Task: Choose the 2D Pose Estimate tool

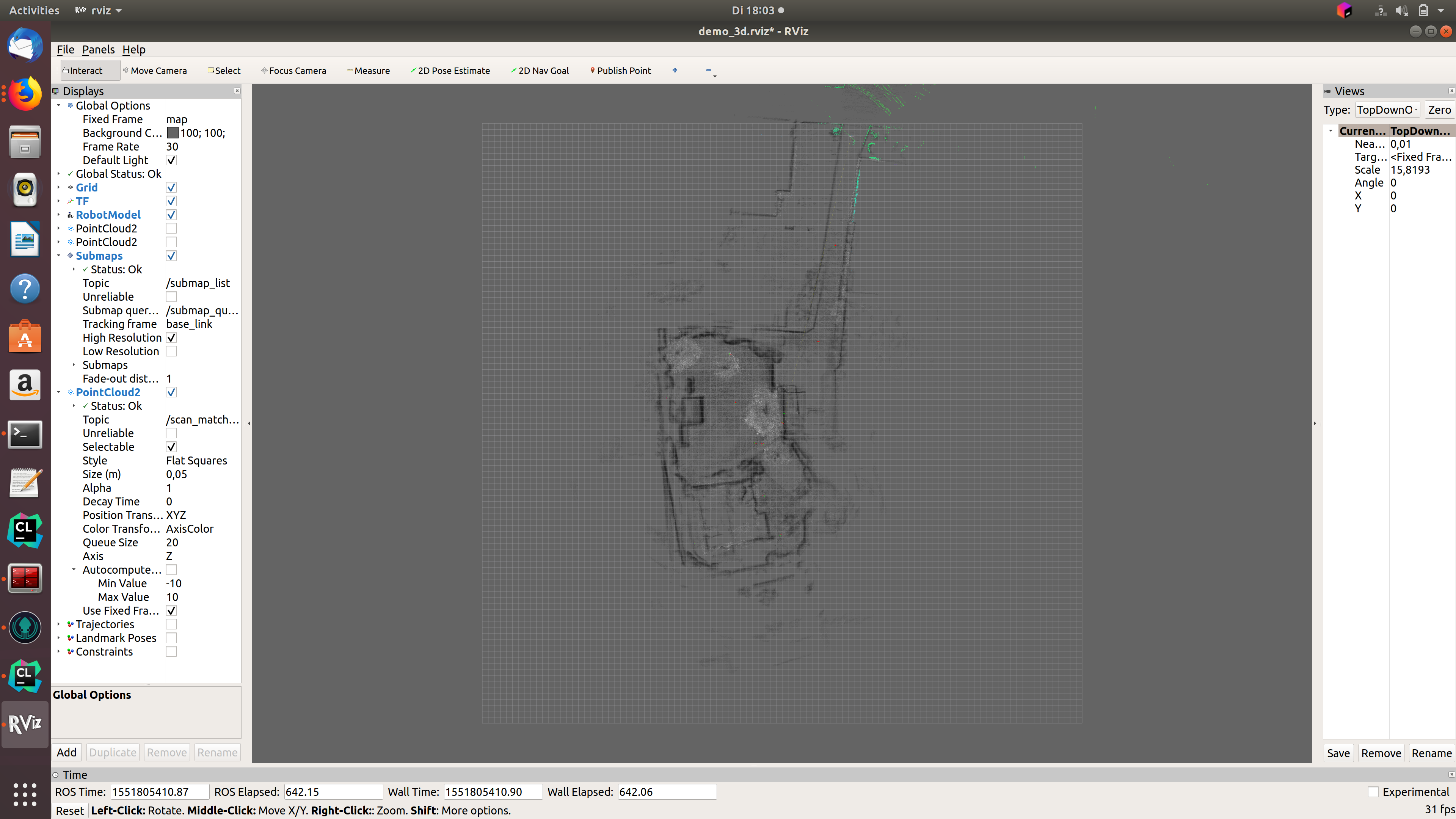Action: point(450,71)
